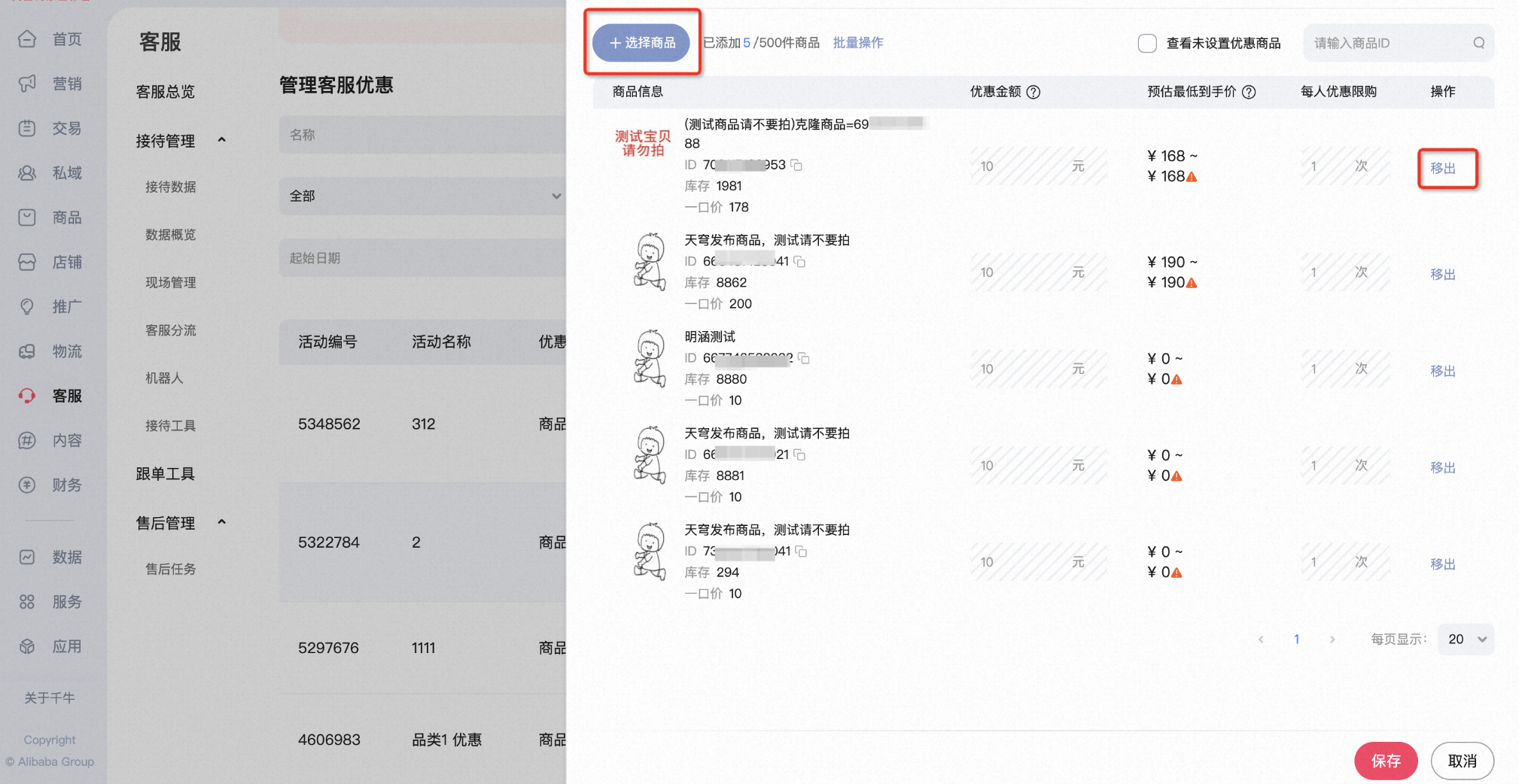This screenshot has height=784, width=1519.
Task: Click thumbnail of 明涵测试 product
Action: pyautogui.click(x=650, y=359)
